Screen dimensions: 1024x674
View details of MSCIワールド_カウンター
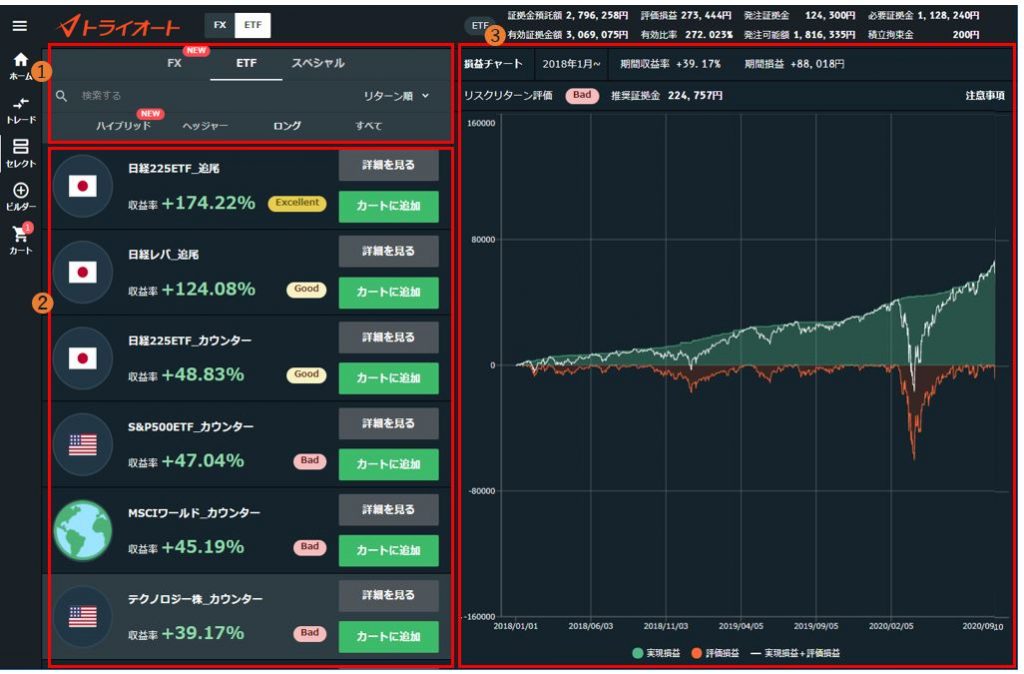(389, 510)
